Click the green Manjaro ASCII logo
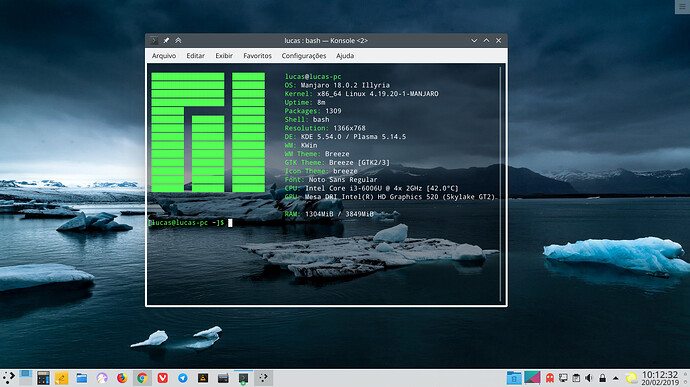Image resolution: width=690 pixels, height=387 pixels. point(208,132)
